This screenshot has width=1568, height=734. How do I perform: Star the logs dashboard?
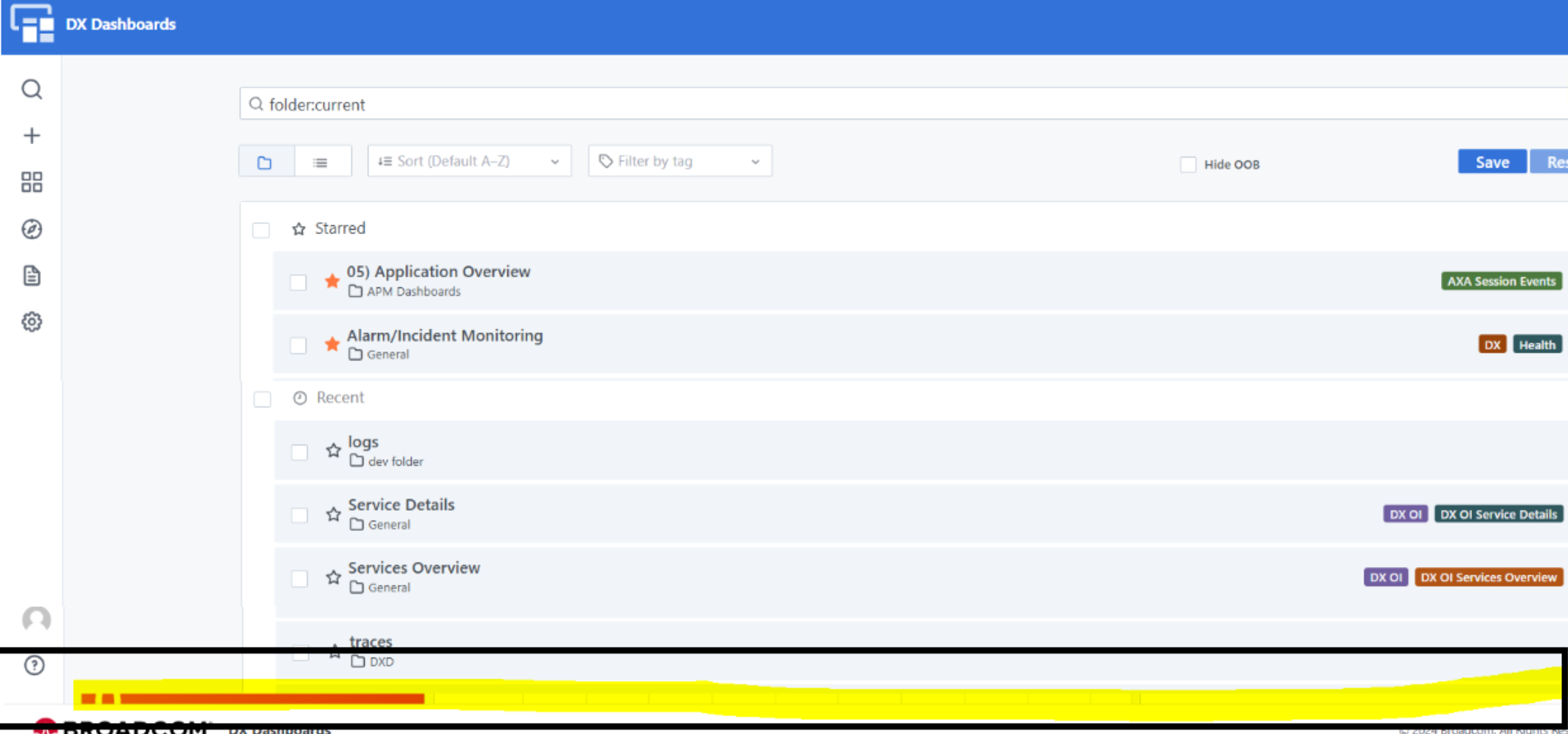click(334, 450)
